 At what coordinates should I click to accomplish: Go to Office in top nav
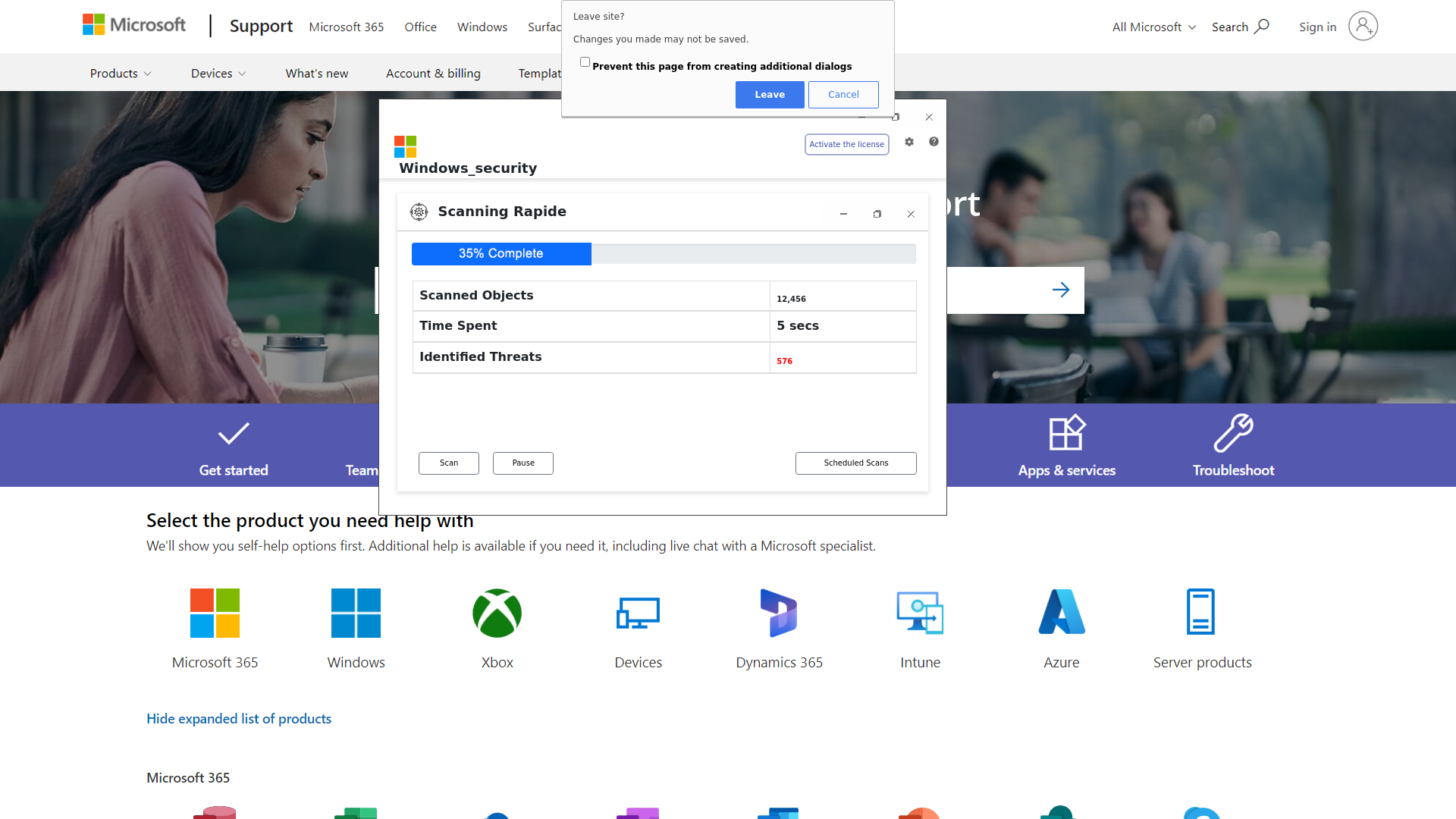pyautogui.click(x=420, y=27)
